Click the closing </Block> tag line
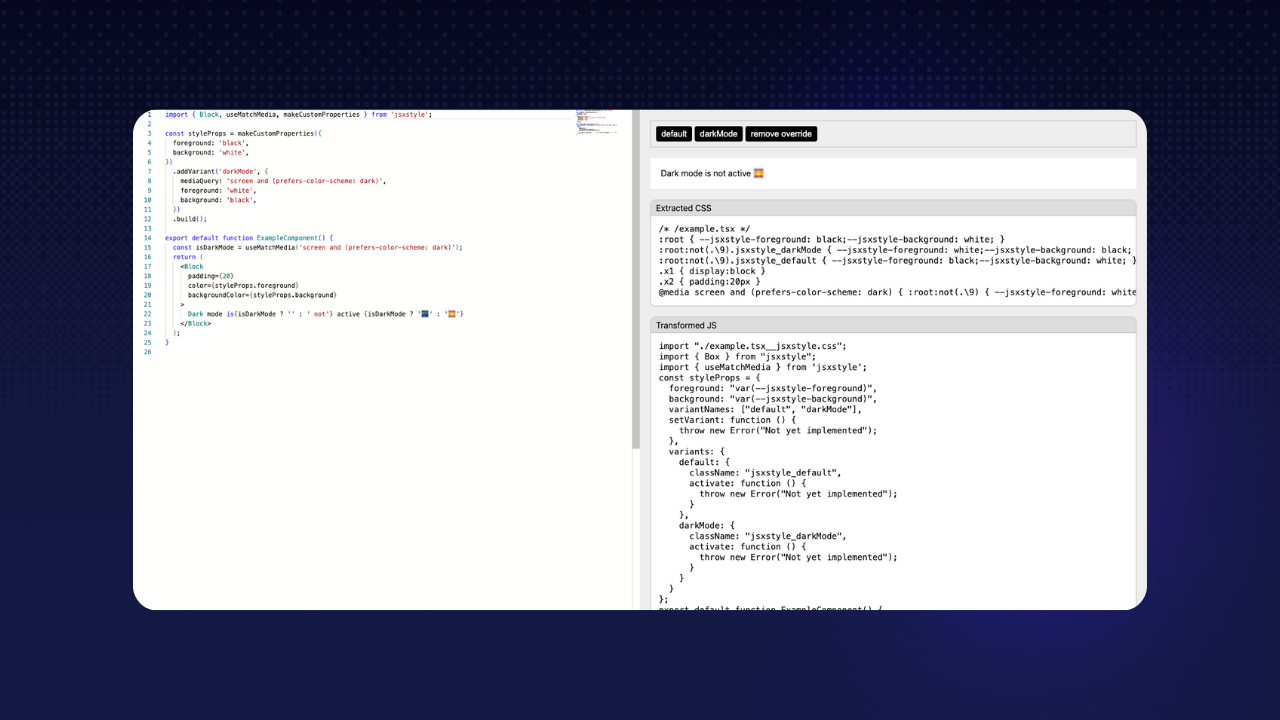Image resolution: width=1280 pixels, height=720 pixels. (x=196, y=323)
